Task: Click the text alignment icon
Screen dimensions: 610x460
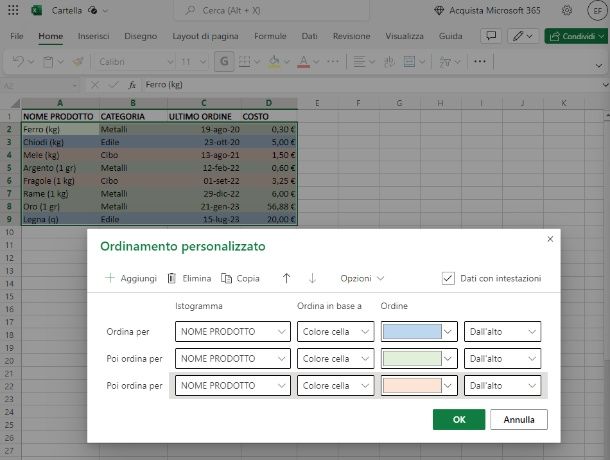Action: pos(359,61)
